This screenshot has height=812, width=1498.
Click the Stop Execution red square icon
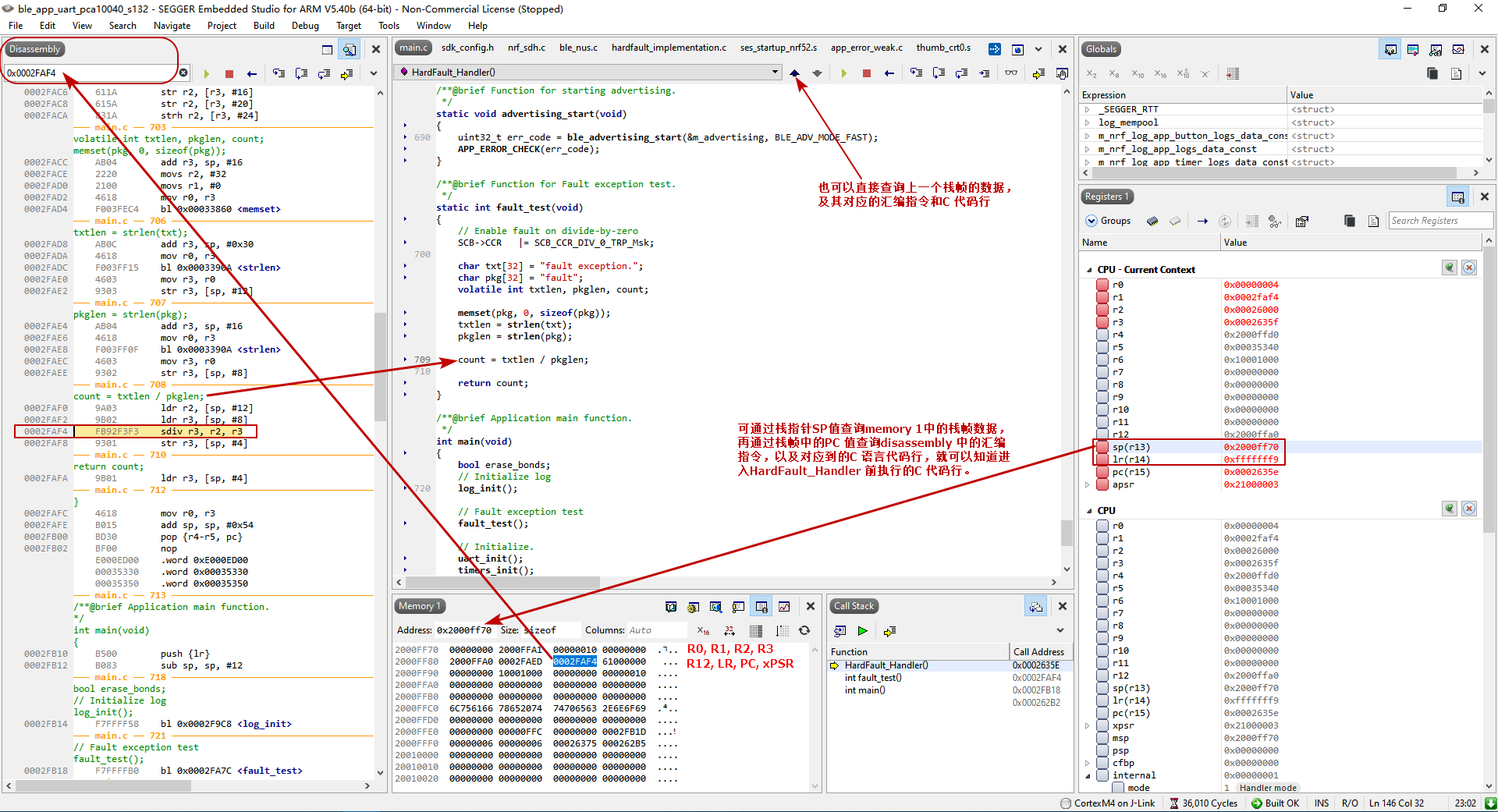click(x=866, y=73)
